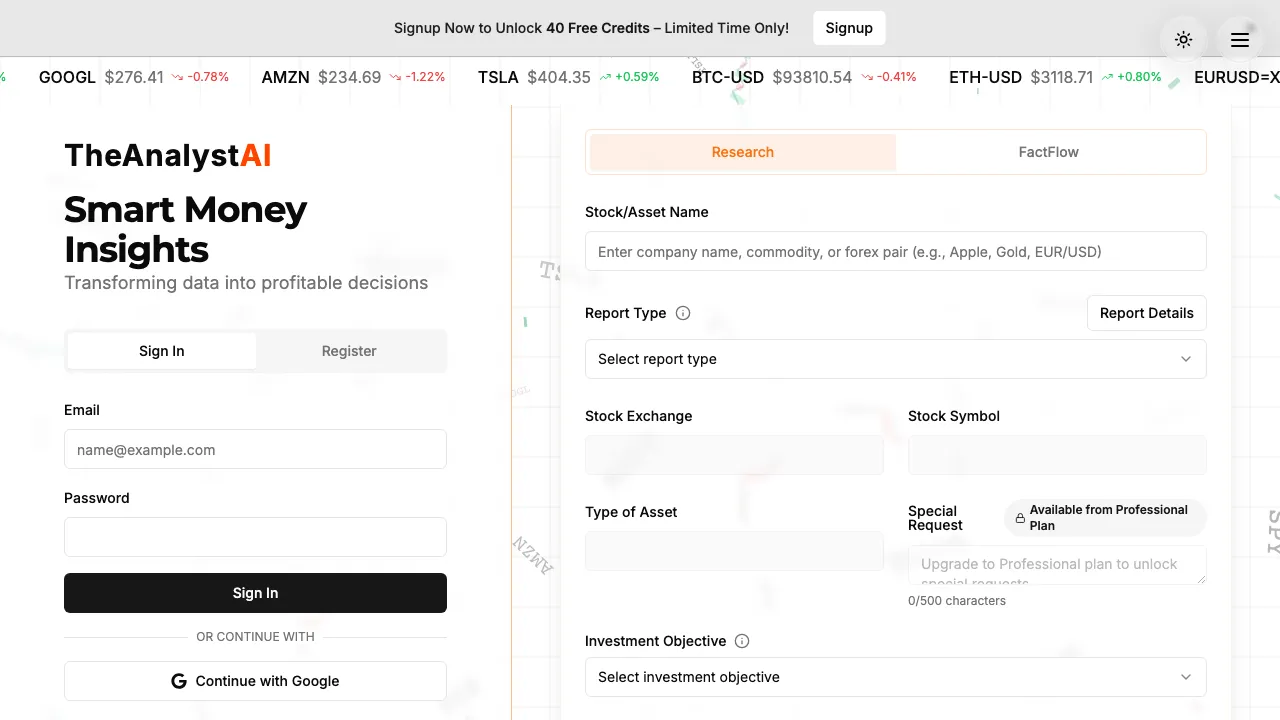Viewport: 1280px width, 720px height.
Task: Click the Google G icon
Action: point(179,681)
